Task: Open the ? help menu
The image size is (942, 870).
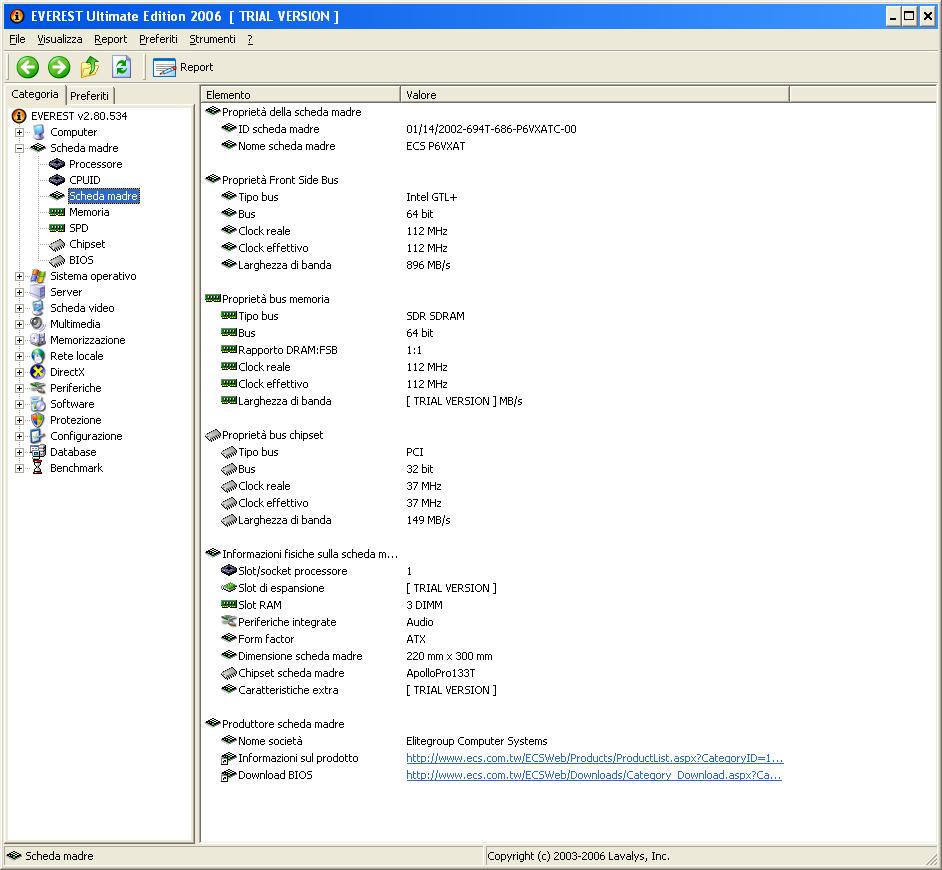Action: click(250, 39)
